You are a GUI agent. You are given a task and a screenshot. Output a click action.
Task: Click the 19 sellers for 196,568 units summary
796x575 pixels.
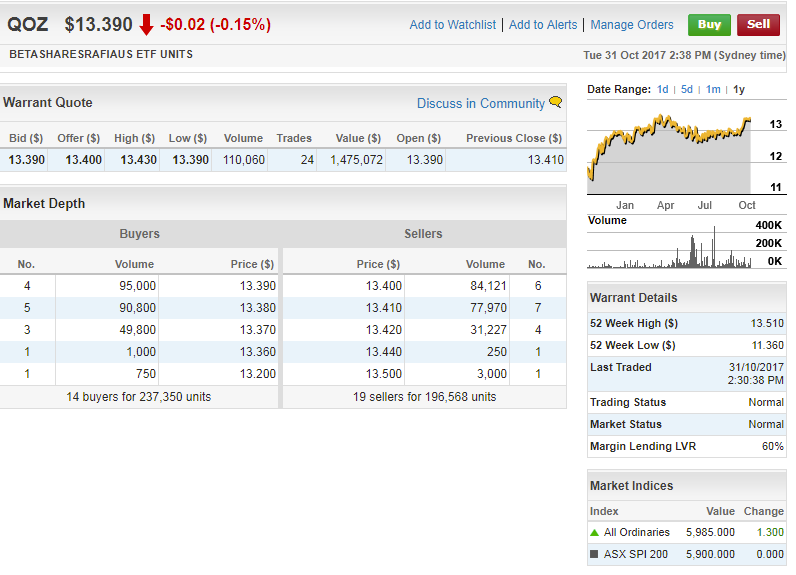pyautogui.click(x=424, y=397)
